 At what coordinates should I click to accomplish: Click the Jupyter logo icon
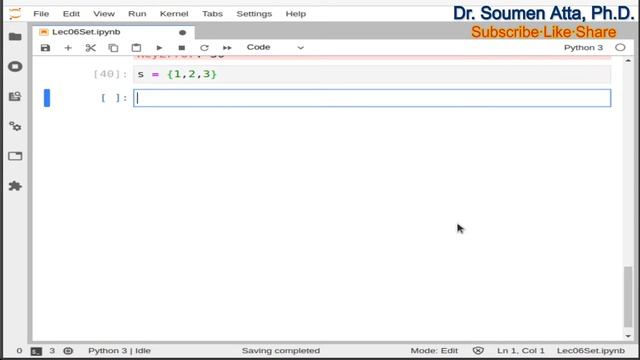pyautogui.click(x=15, y=13)
